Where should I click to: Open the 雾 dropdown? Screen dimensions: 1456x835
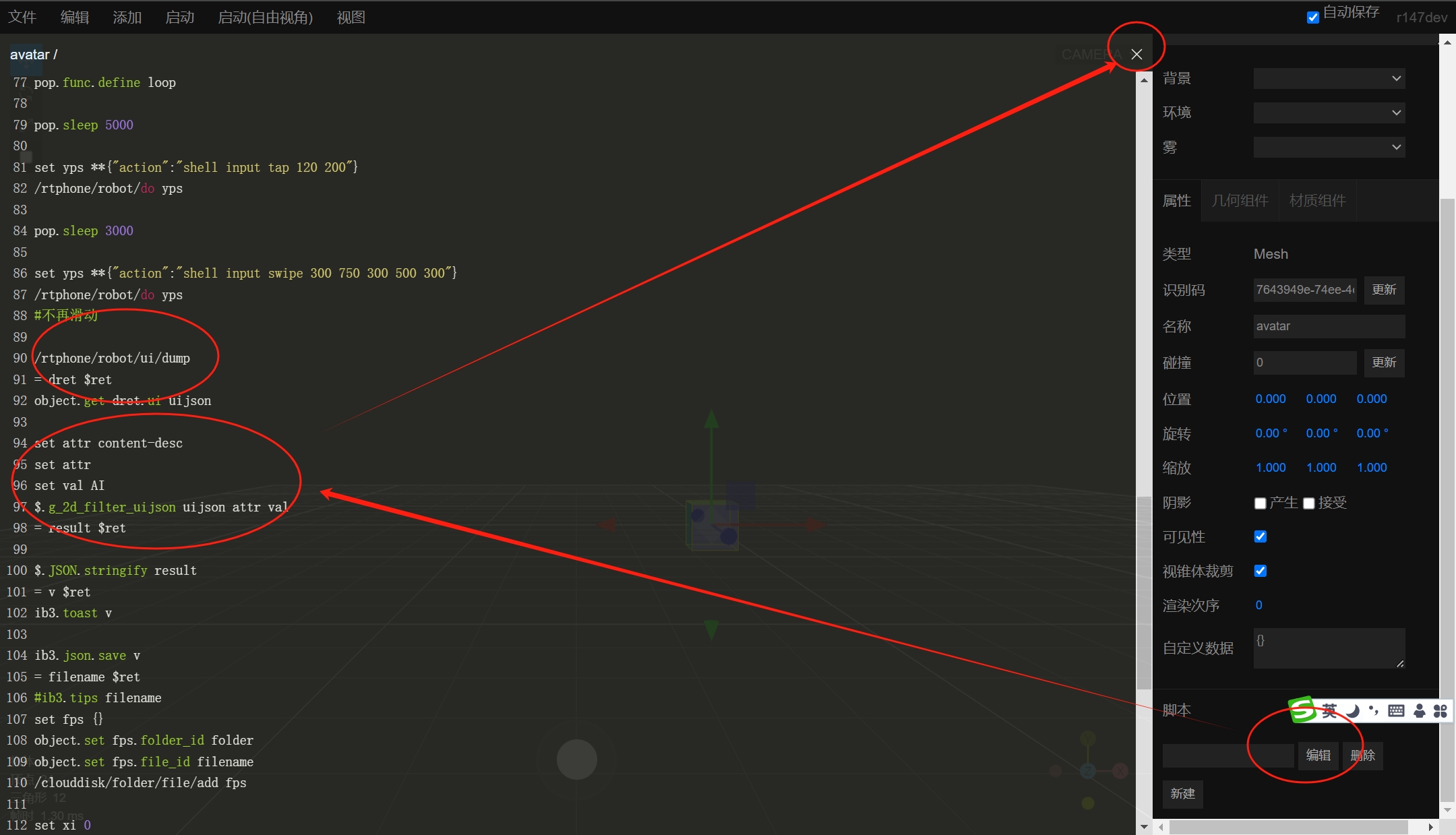tap(1329, 147)
